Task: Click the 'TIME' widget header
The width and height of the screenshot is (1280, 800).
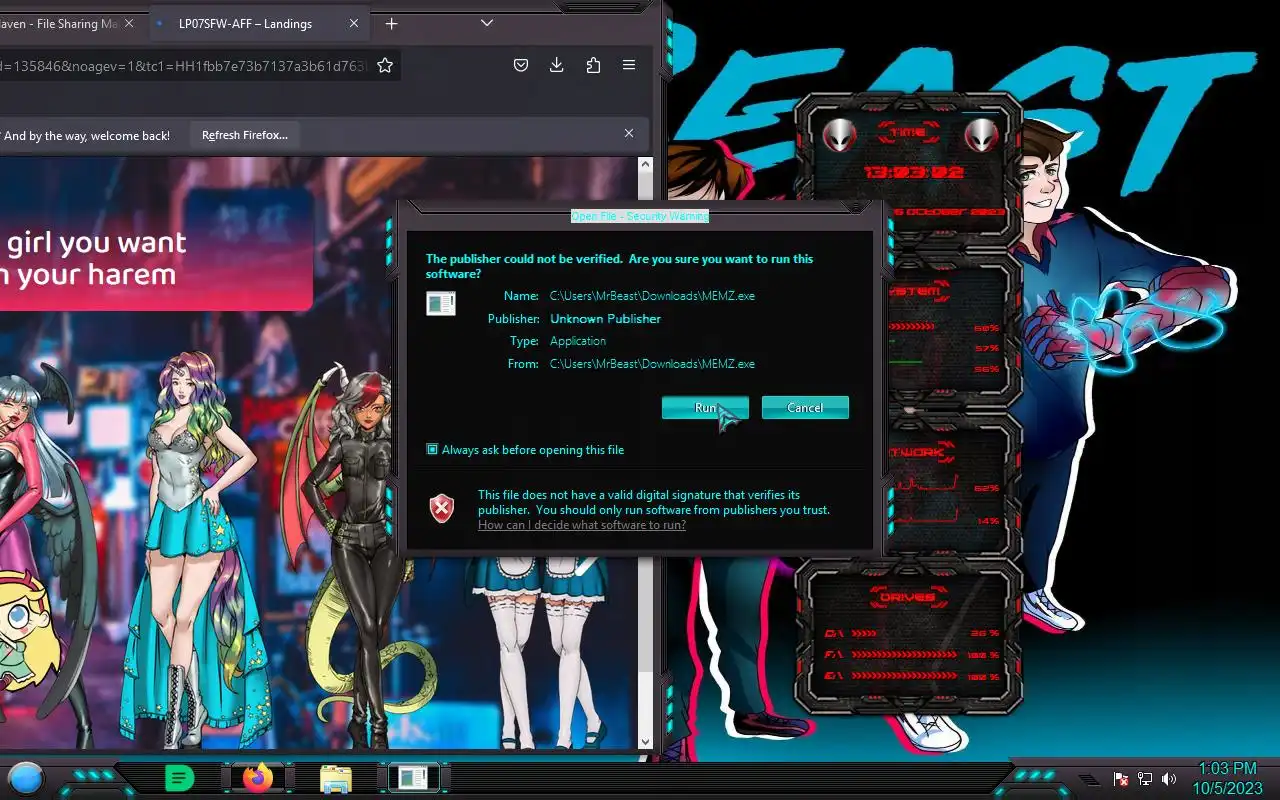Action: coord(908,131)
